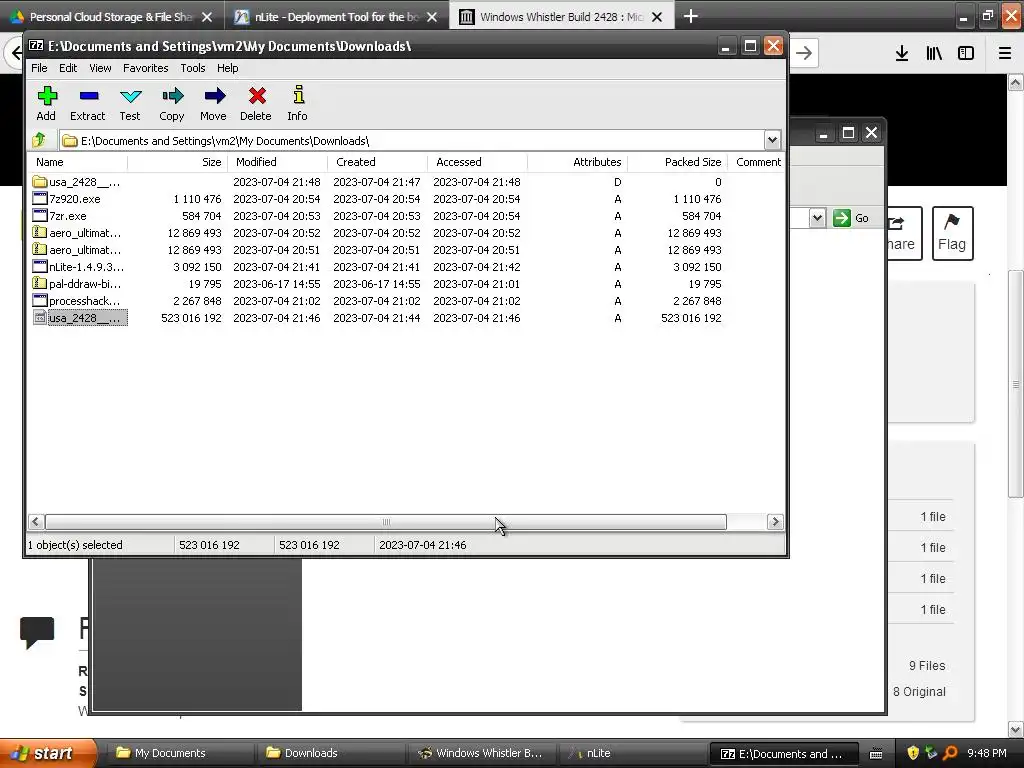The height and width of the screenshot is (768, 1024).
Task: Click the Share button on the web page
Action: pos(903,233)
